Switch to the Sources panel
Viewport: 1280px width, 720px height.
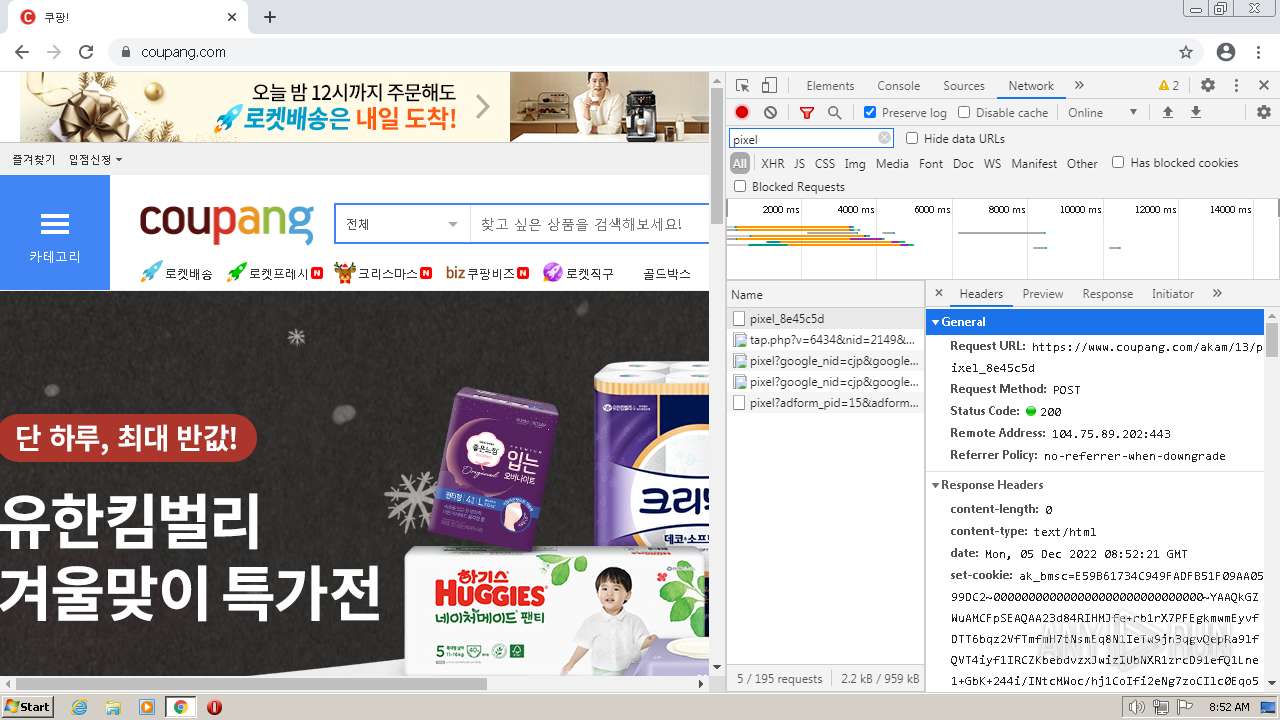pos(964,86)
